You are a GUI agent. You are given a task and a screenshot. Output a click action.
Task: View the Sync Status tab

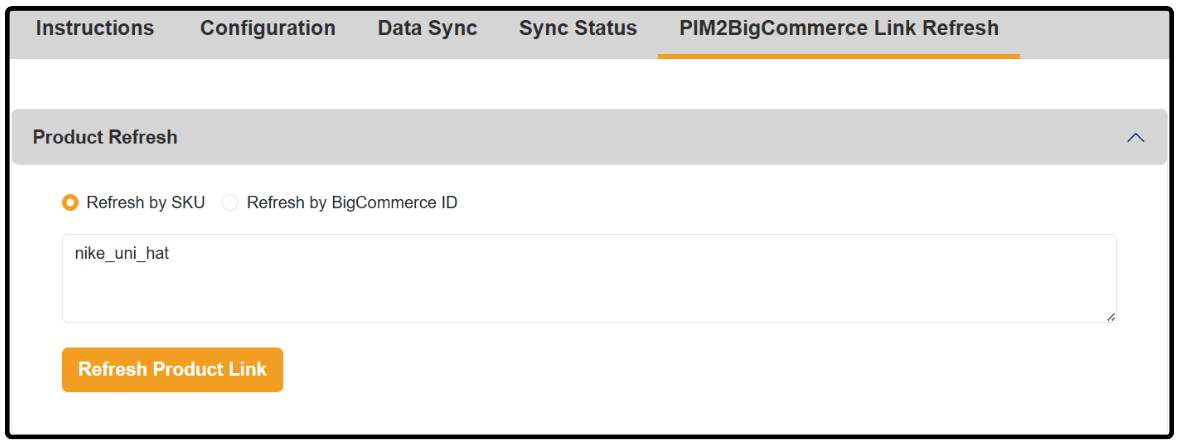[578, 28]
